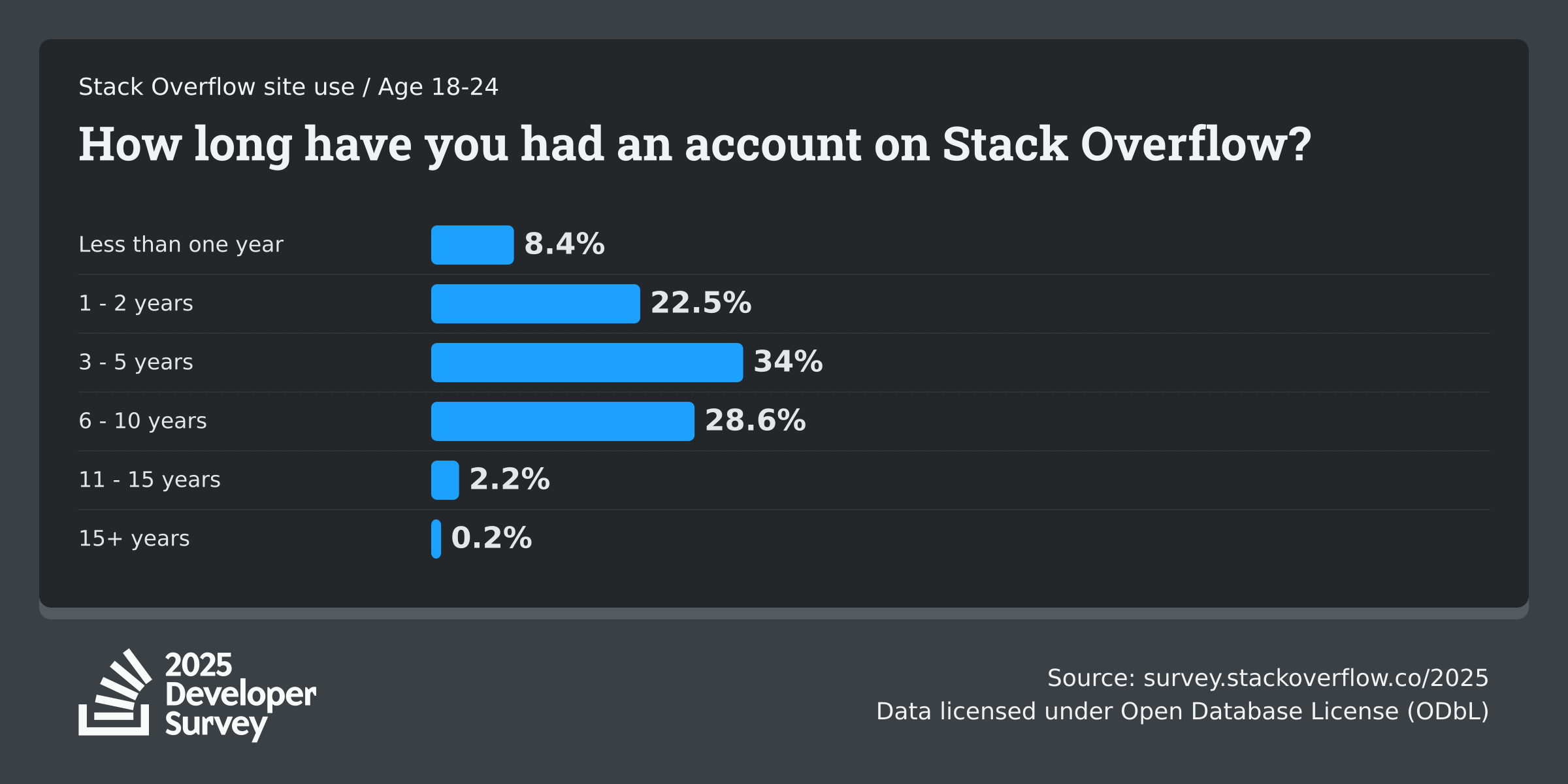Click the 'Less than one year' row label
The width and height of the screenshot is (1568, 784).
click(x=181, y=244)
